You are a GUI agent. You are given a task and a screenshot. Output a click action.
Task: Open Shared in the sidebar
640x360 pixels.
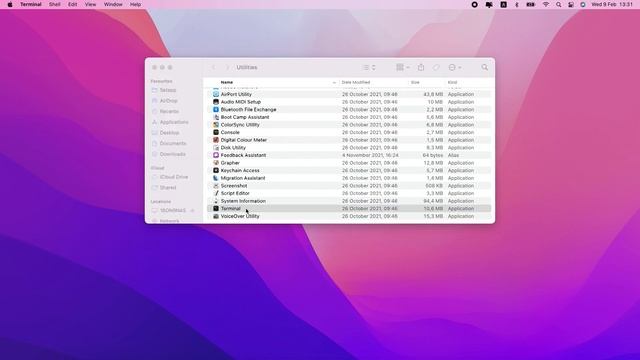pos(168,188)
